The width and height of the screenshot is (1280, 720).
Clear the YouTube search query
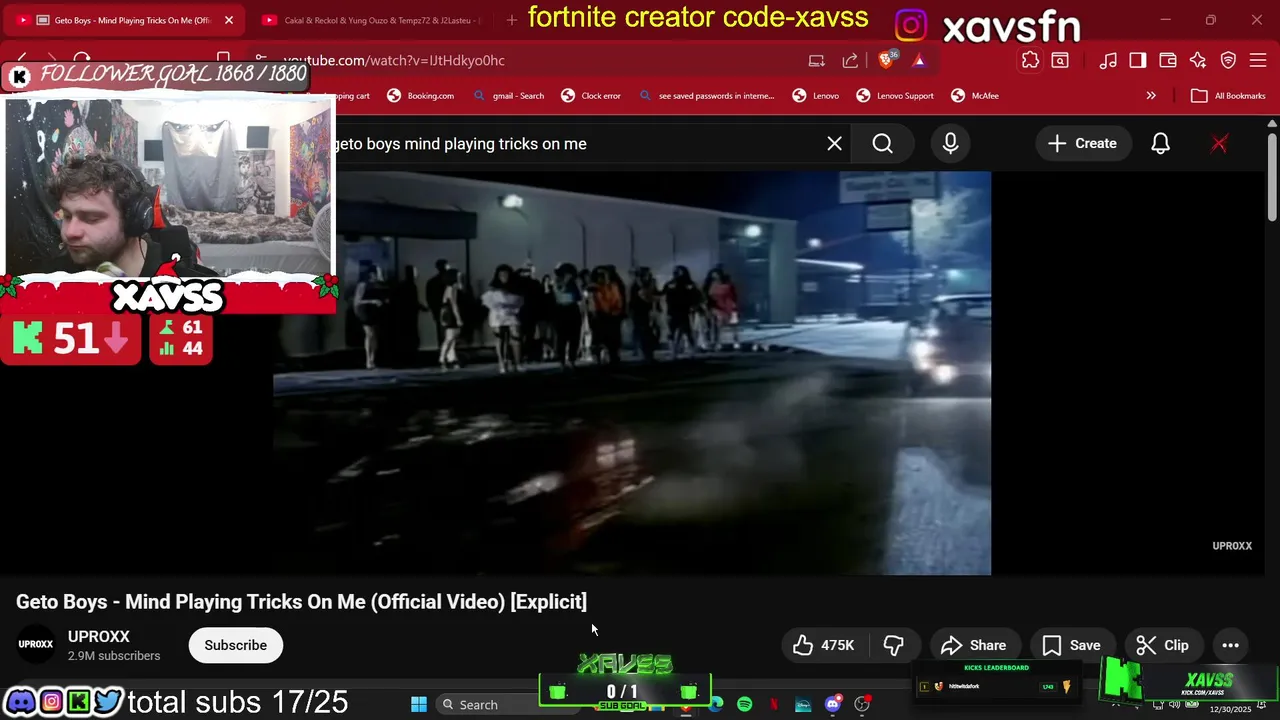click(835, 144)
